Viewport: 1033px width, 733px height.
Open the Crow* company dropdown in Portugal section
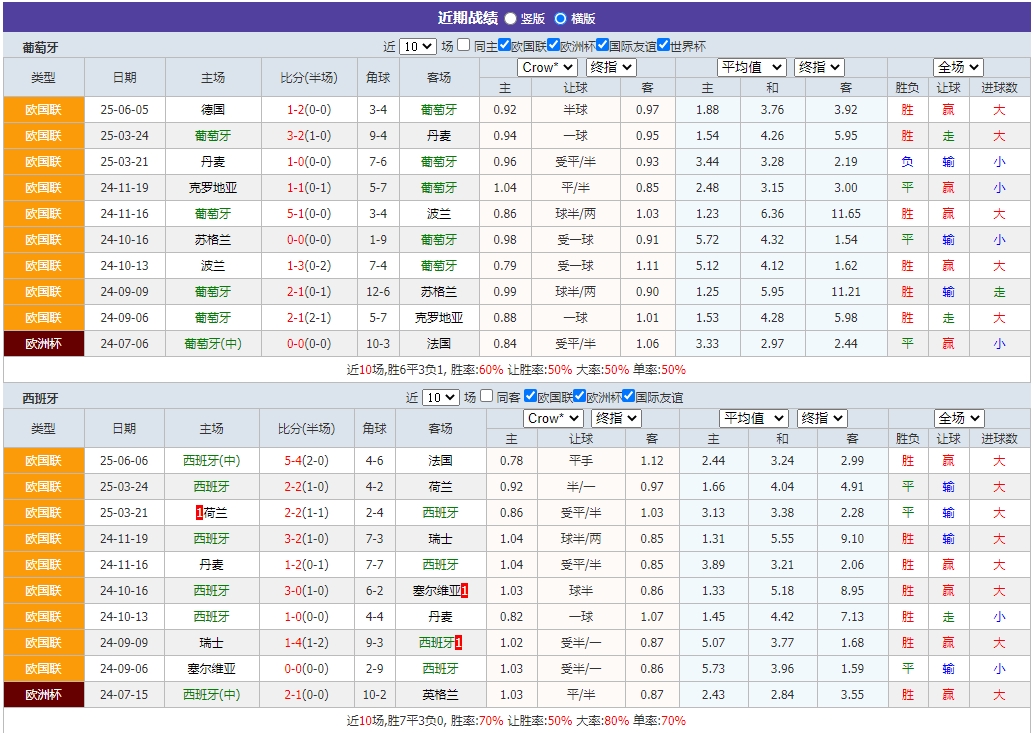(547, 67)
